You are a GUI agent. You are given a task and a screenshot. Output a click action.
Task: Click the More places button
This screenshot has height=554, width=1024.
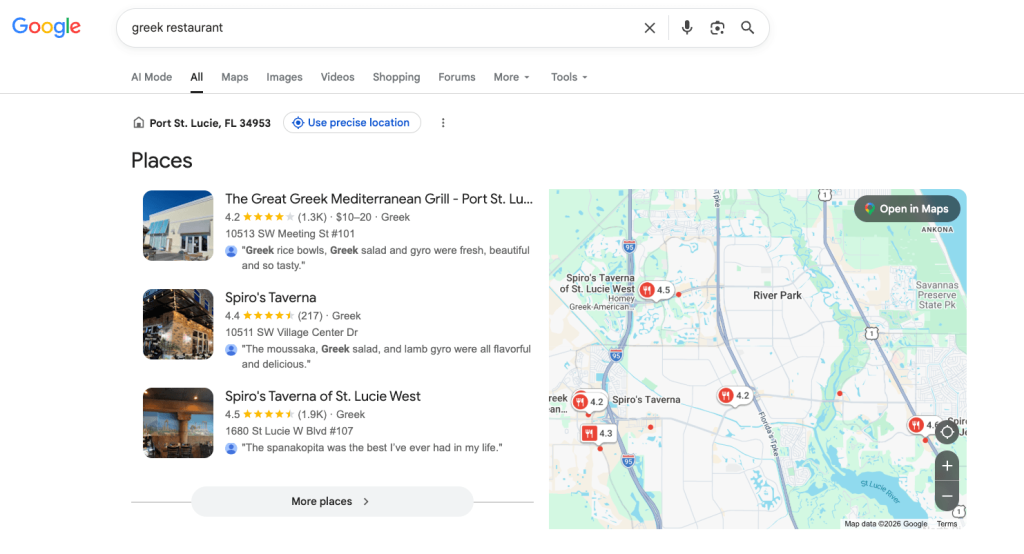tap(332, 501)
